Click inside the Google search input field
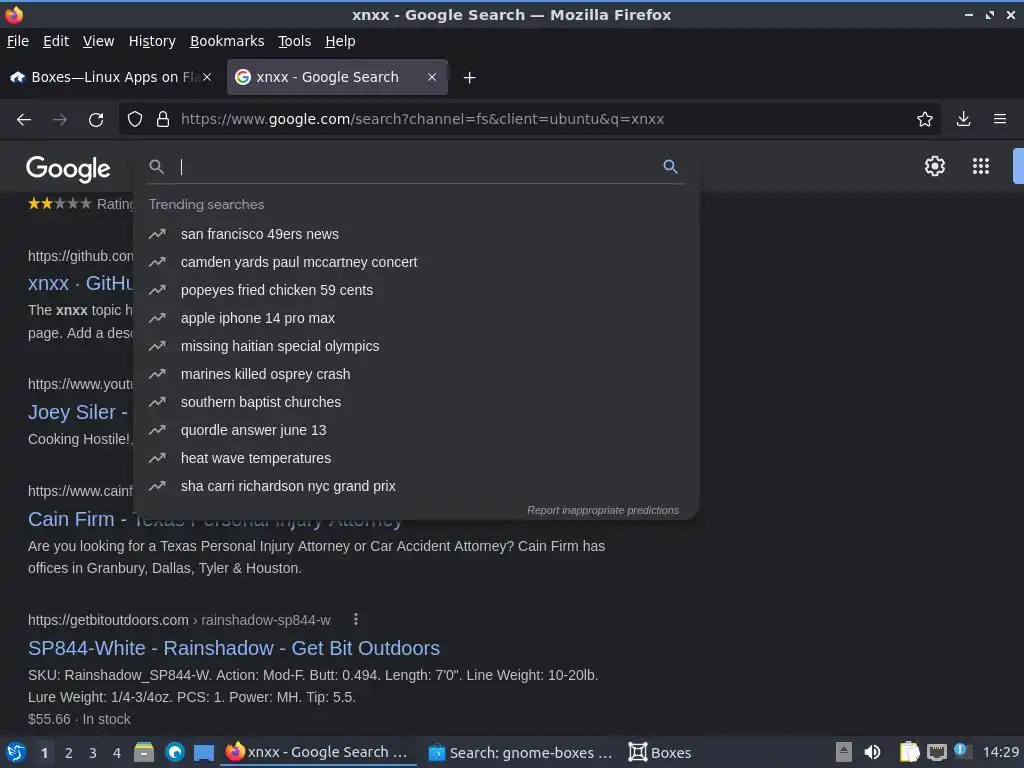The width and height of the screenshot is (1024, 768). (418, 167)
